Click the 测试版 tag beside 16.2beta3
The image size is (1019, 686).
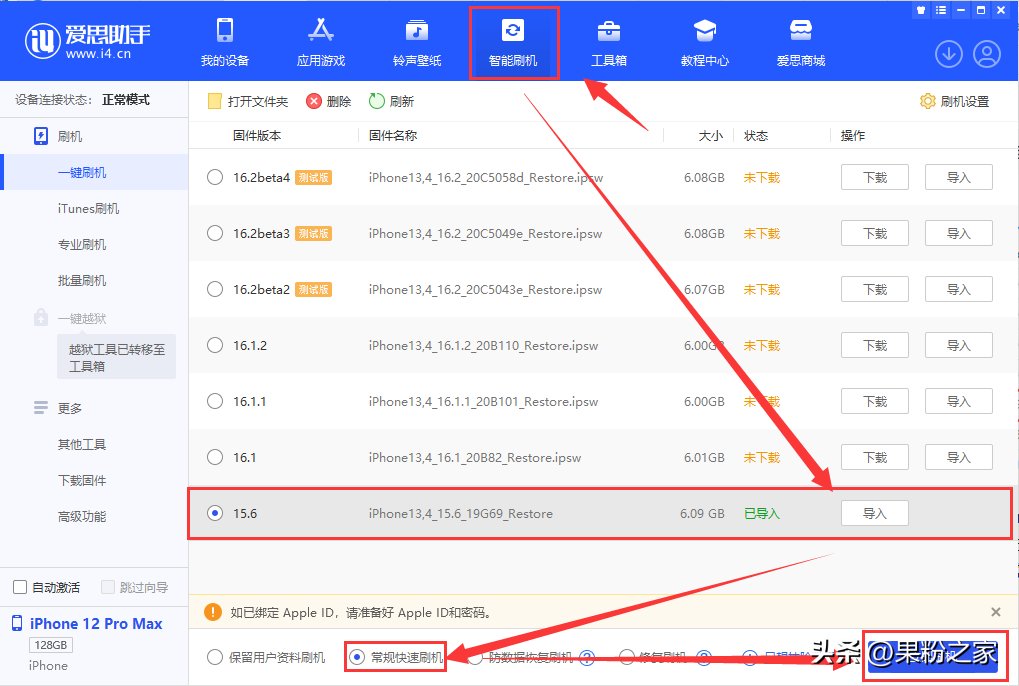pos(313,233)
